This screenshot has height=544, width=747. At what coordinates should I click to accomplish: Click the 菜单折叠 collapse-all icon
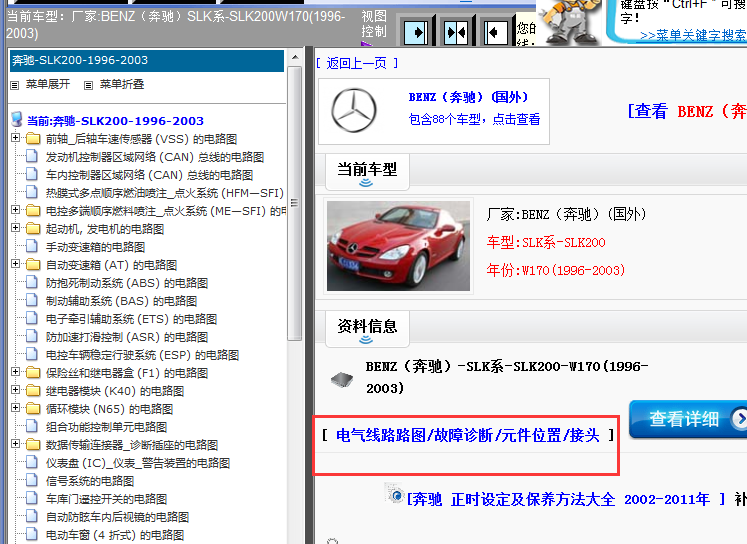point(88,85)
